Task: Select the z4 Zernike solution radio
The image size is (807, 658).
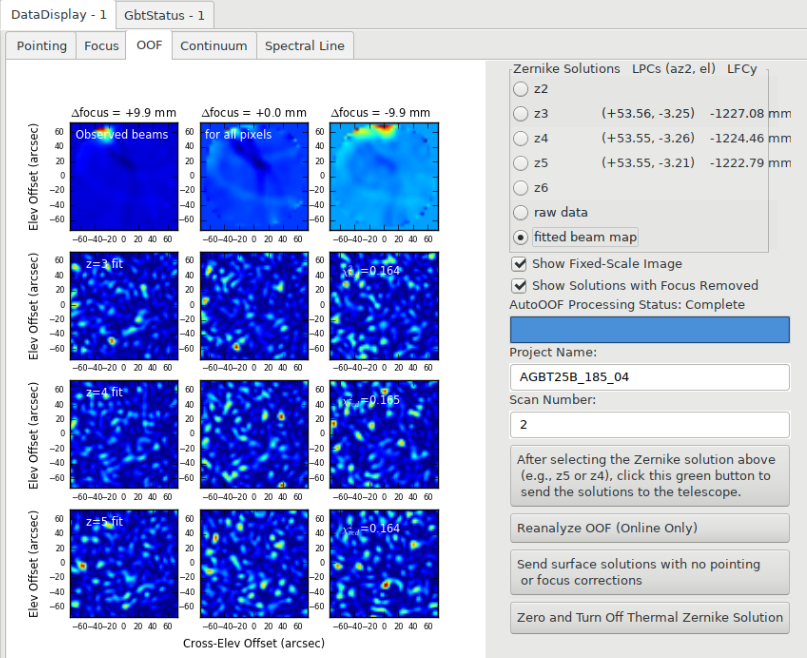Action: pyautogui.click(x=531, y=138)
